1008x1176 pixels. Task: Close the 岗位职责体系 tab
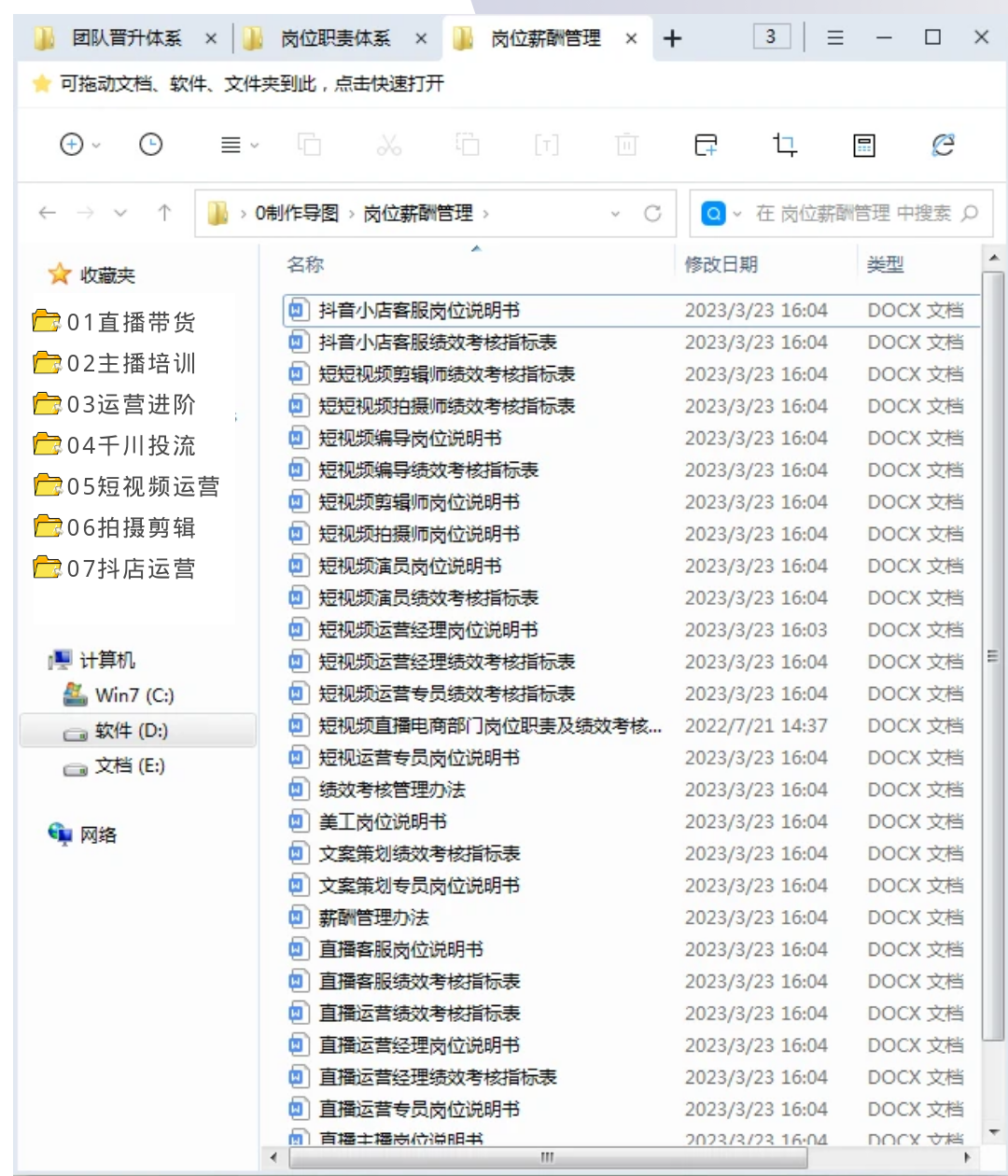tap(421, 38)
